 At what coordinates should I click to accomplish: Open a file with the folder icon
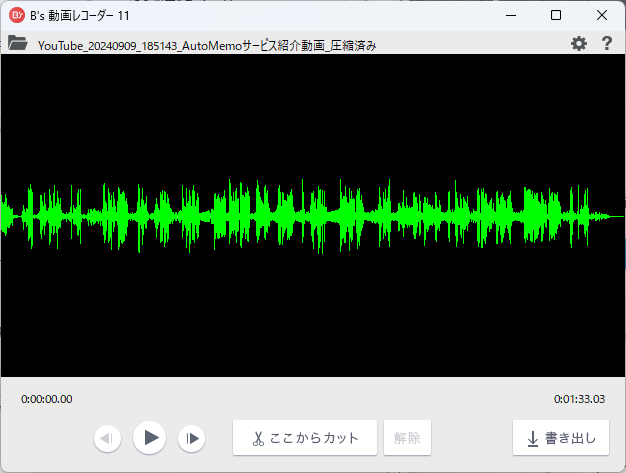(x=17, y=43)
